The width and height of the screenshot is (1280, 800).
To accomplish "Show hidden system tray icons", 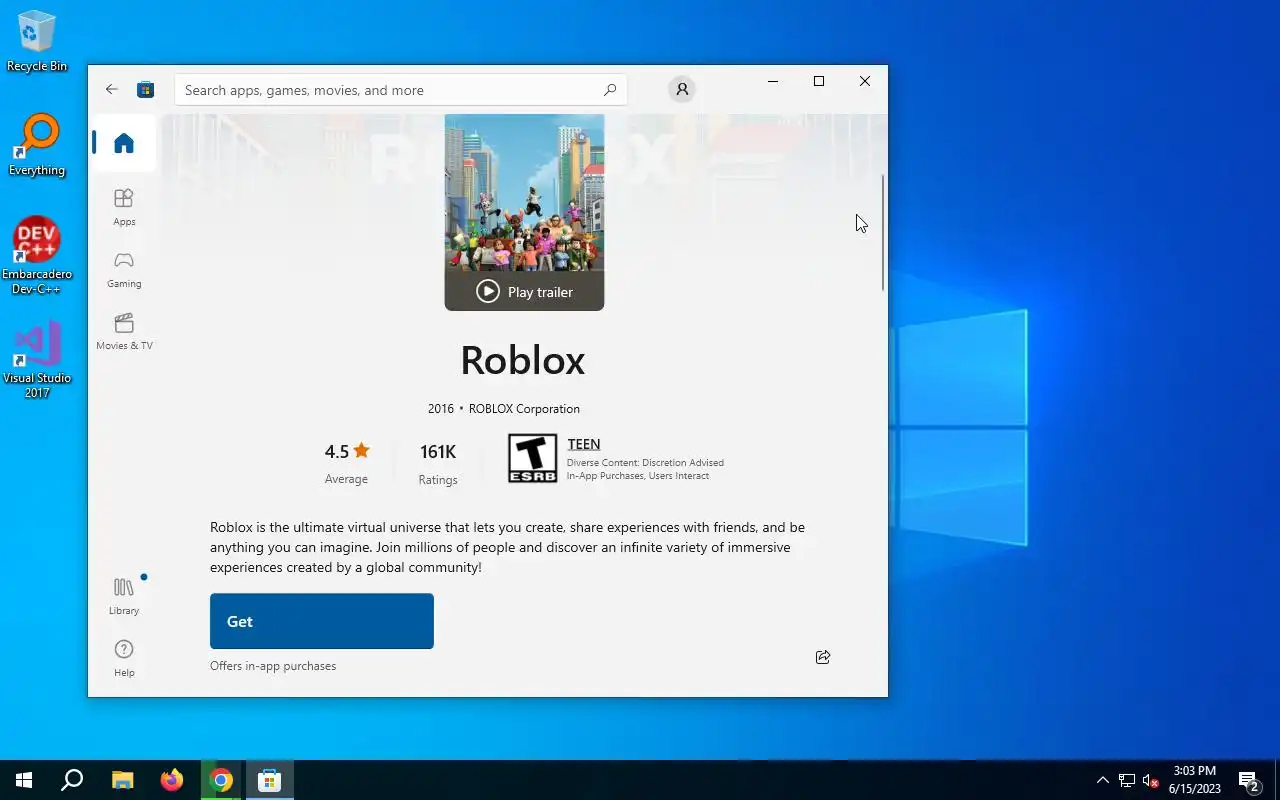I will (x=1102, y=780).
